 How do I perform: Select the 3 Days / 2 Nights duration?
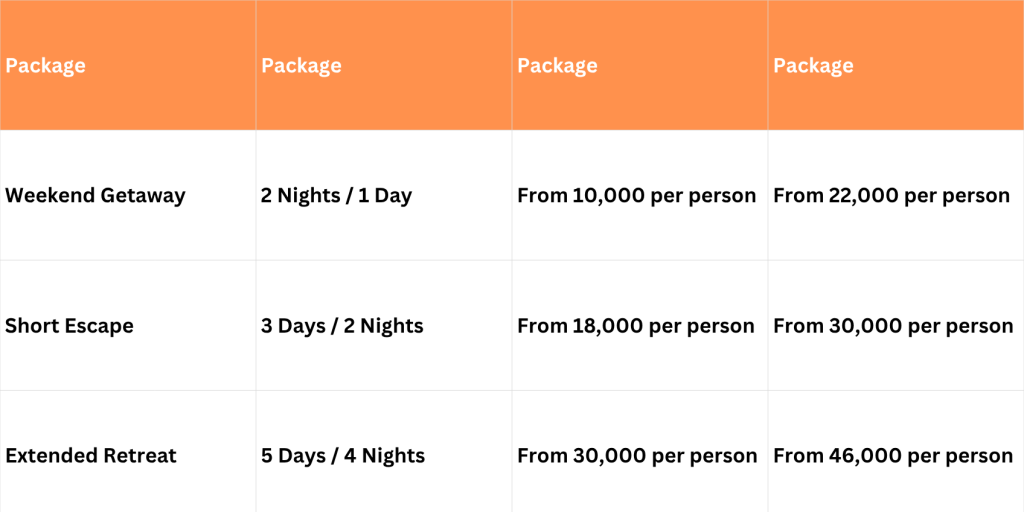[x=342, y=326]
